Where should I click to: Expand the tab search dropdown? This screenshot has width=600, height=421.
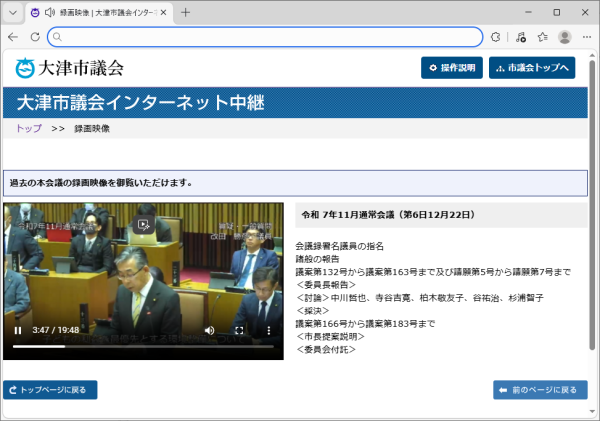tap(13, 12)
